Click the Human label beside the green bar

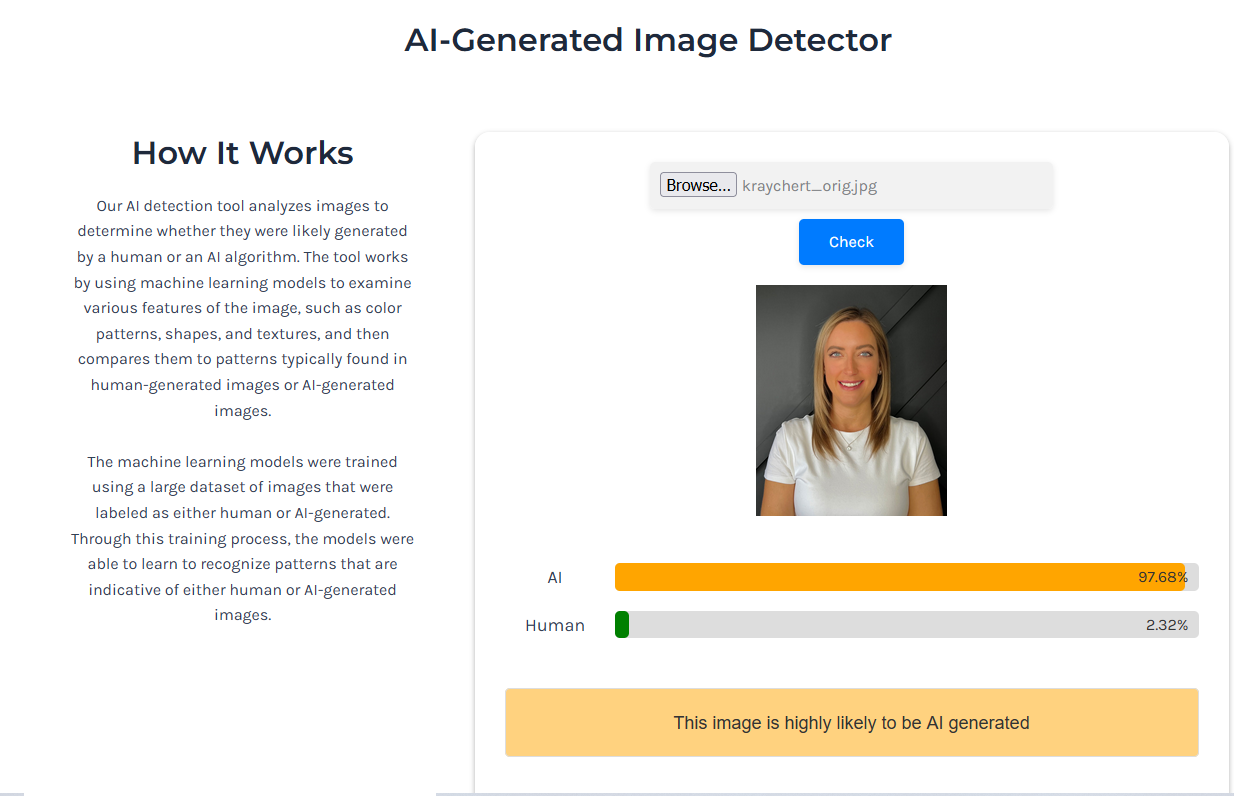point(555,626)
